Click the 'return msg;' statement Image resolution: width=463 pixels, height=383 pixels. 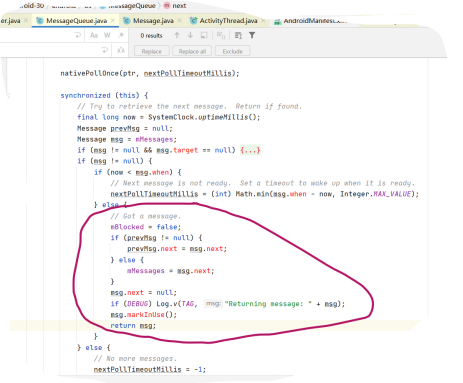pyautogui.click(x=133, y=326)
